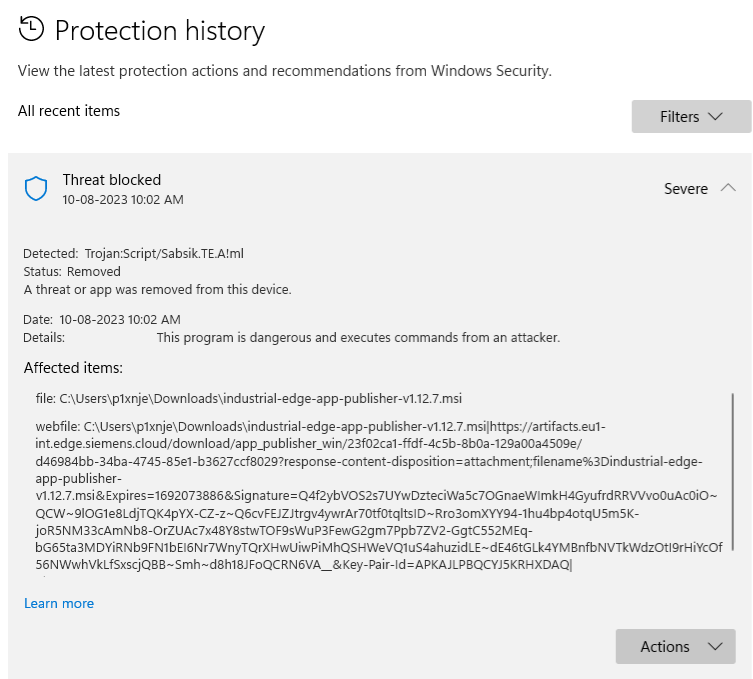Click the Severe severity label

(686, 189)
